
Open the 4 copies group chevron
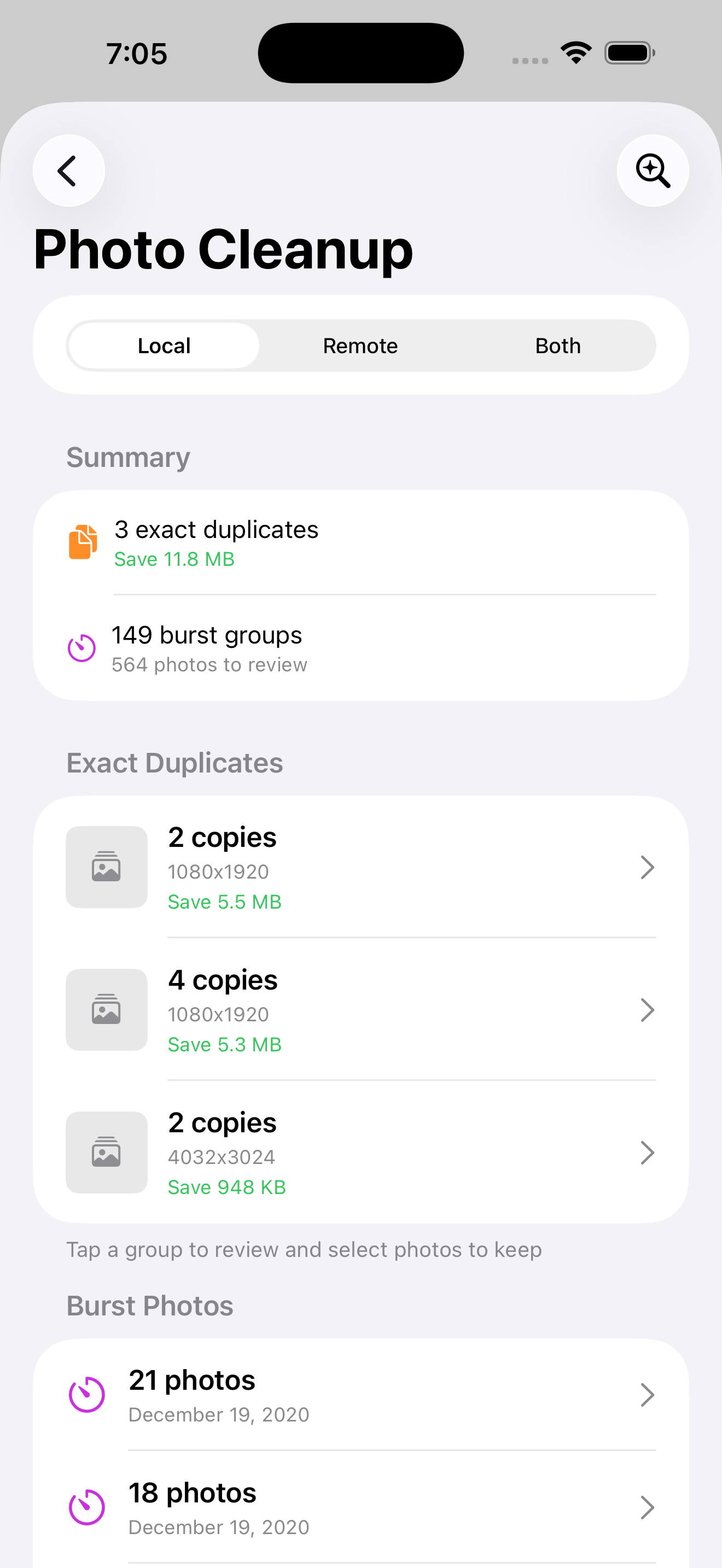click(647, 1010)
